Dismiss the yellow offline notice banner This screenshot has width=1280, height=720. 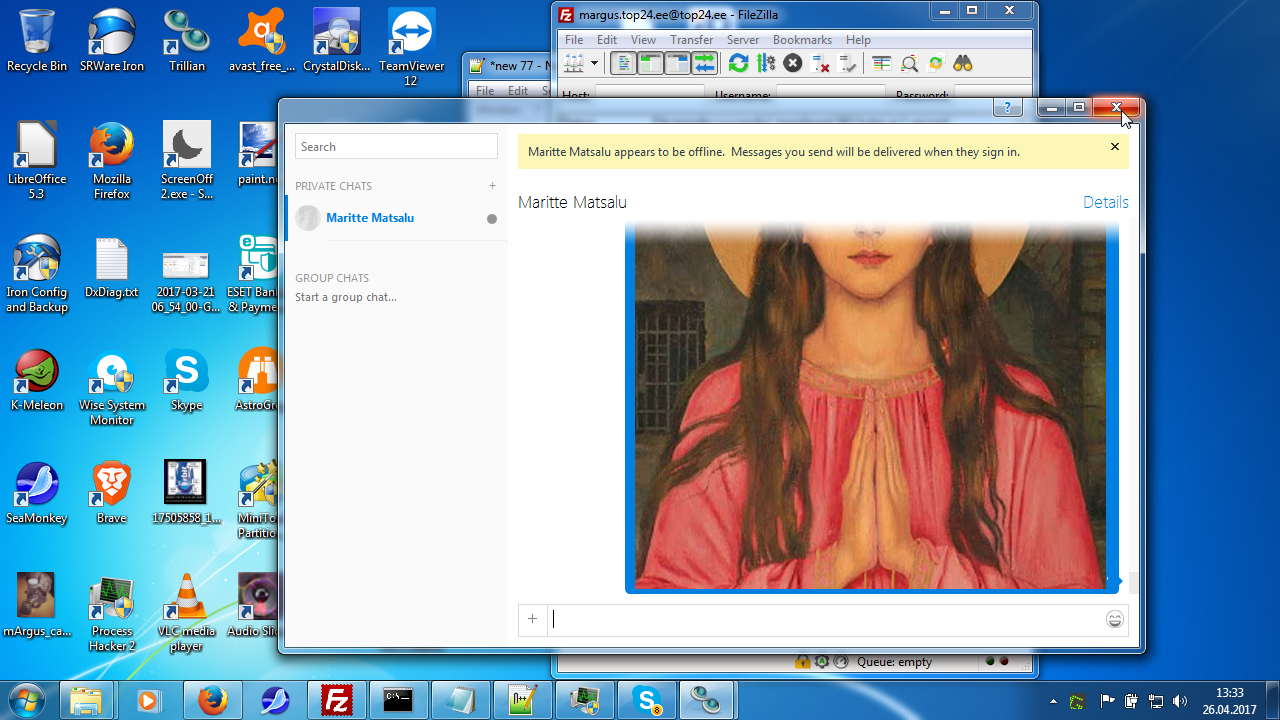pyautogui.click(x=1115, y=147)
